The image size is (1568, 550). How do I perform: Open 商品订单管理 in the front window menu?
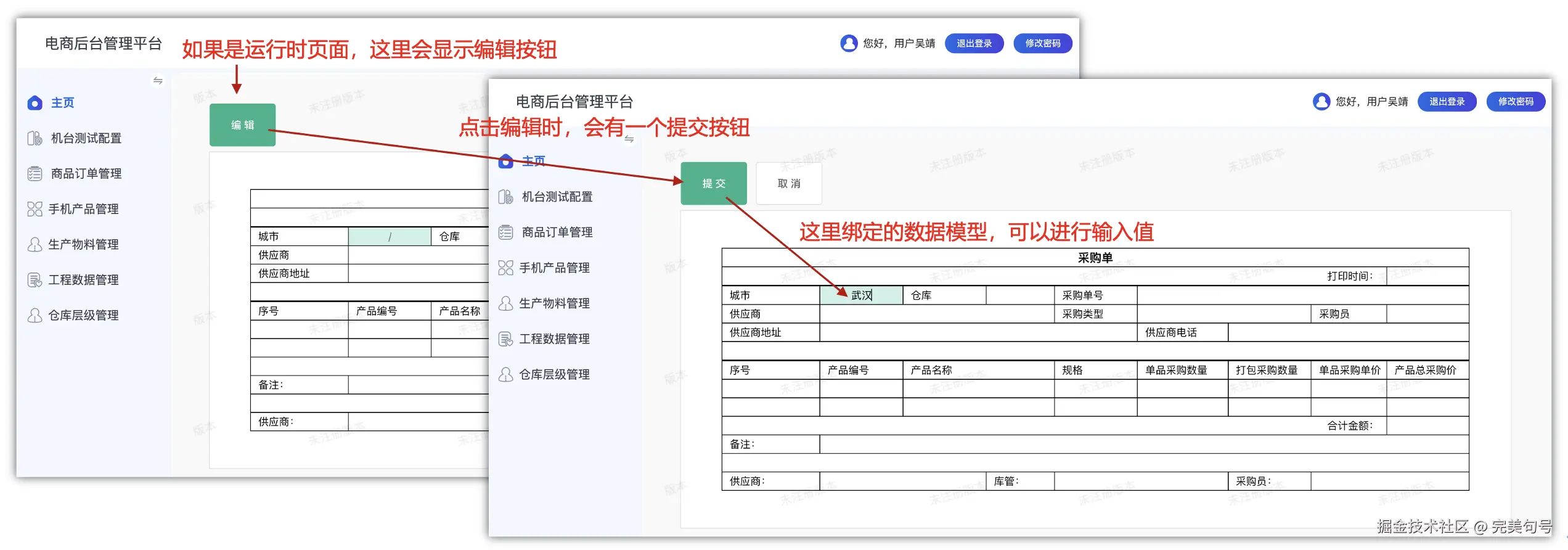(x=557, y=232)
